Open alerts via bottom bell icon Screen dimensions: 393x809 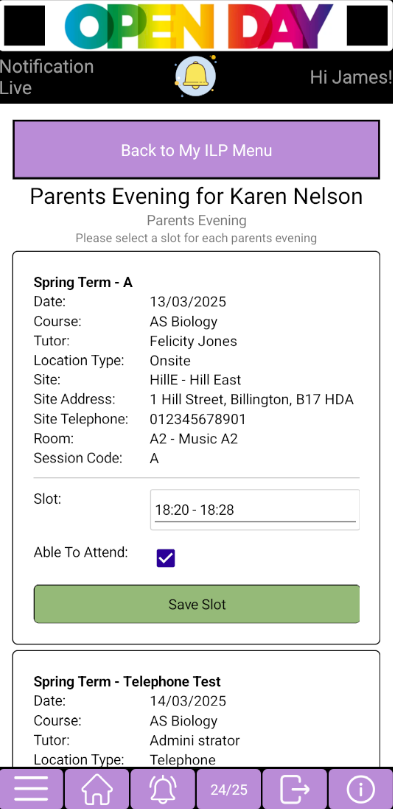(163, 789)
